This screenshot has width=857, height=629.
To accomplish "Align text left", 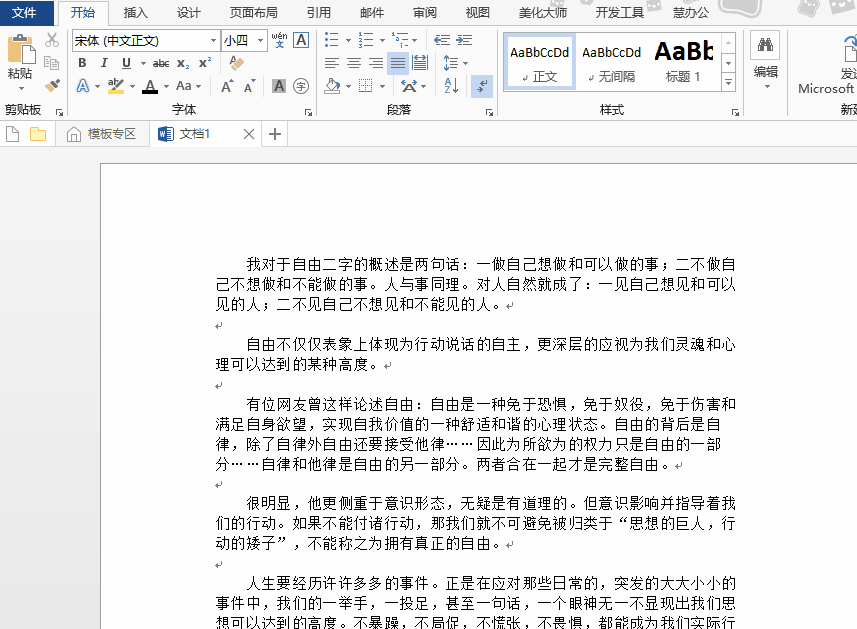I will click(332, 63).
